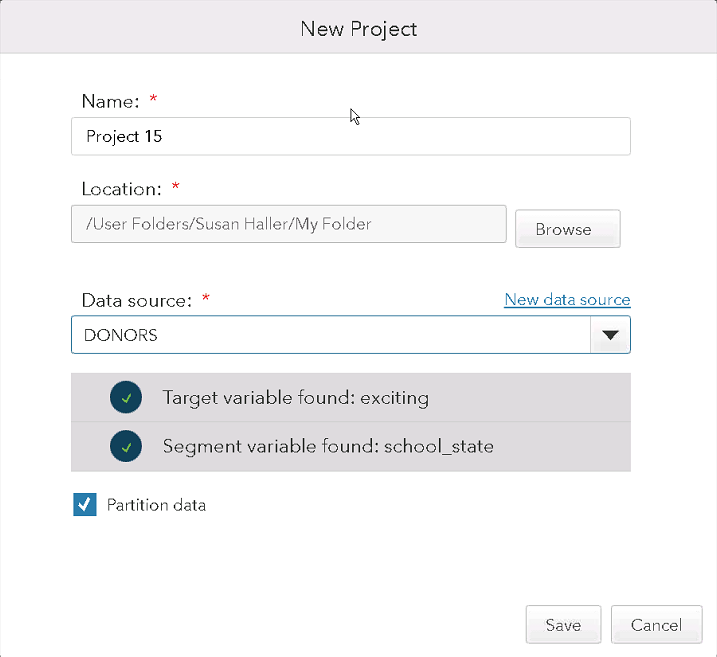
Task: Open the New data source link
Action: click(x=567, y=299)
